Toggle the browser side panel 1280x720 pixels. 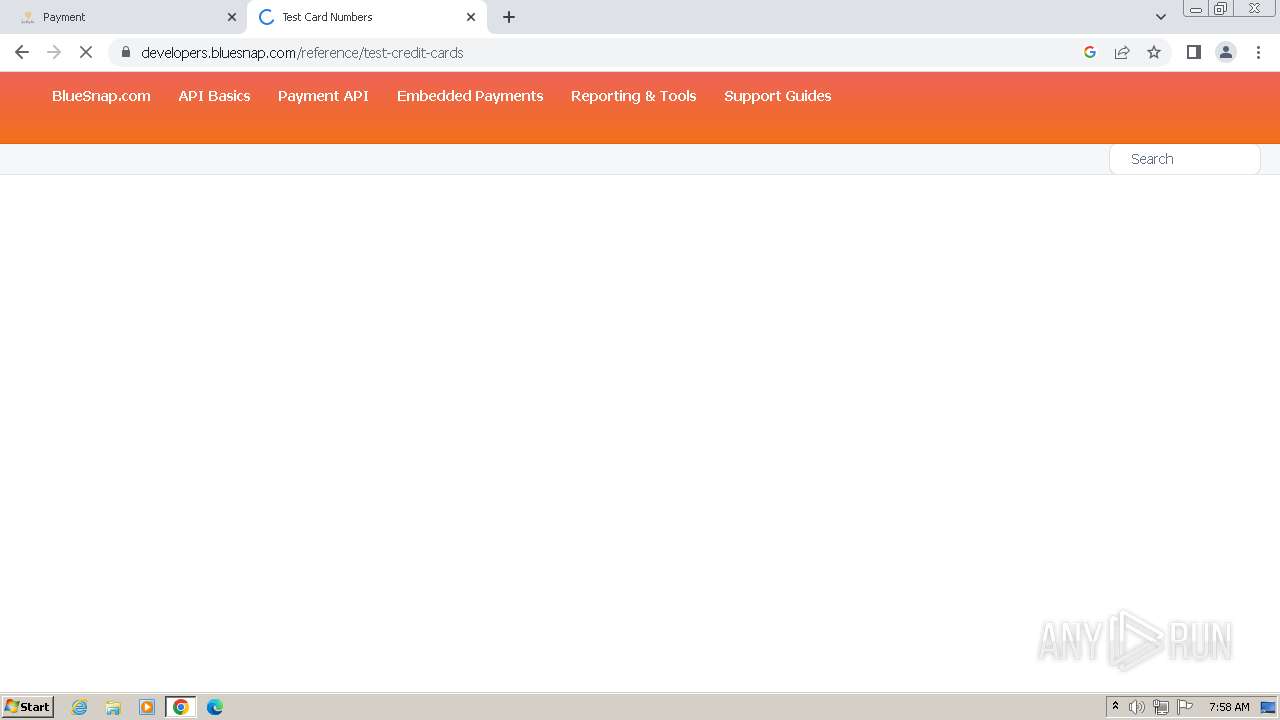1193,52
